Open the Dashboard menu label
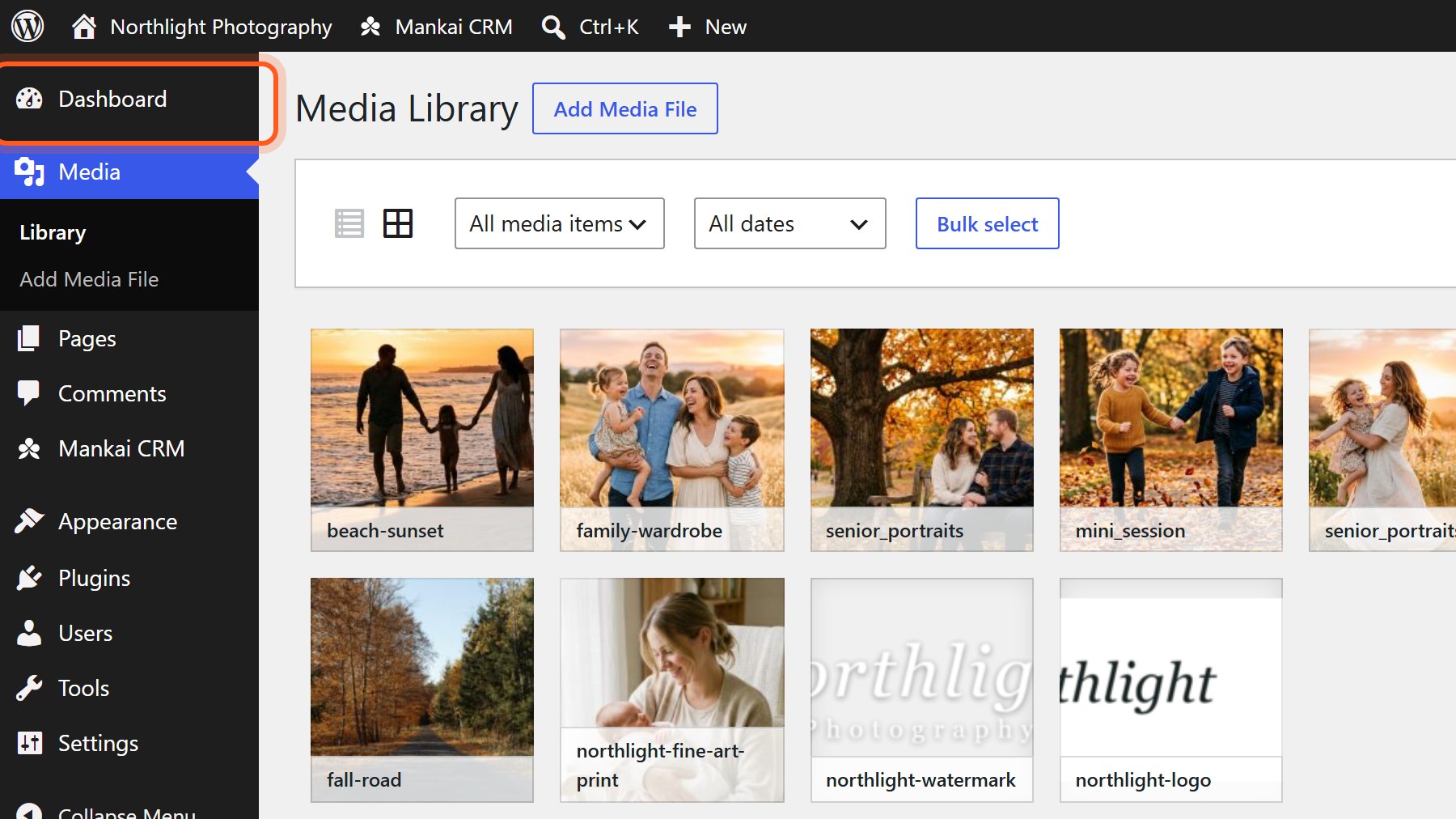 tap(112, 99)
